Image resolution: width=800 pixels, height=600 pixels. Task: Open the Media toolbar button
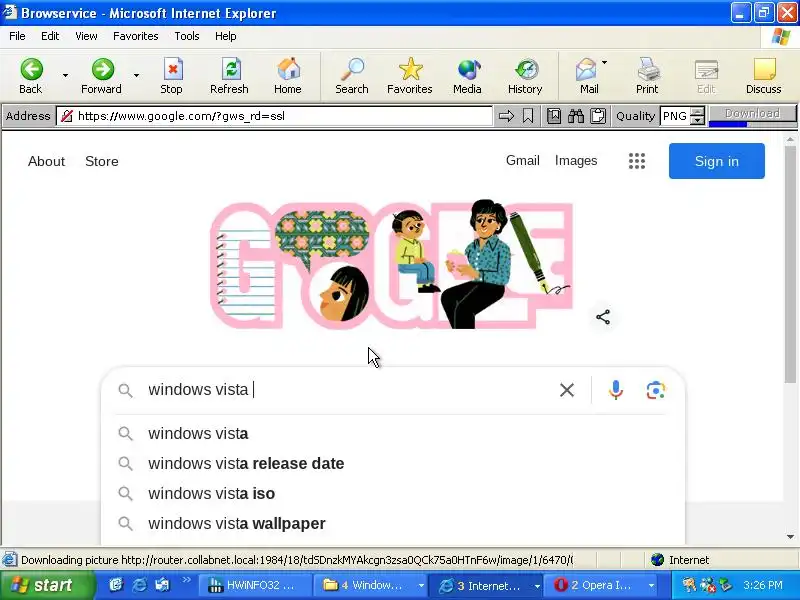(x=467, y=76)
